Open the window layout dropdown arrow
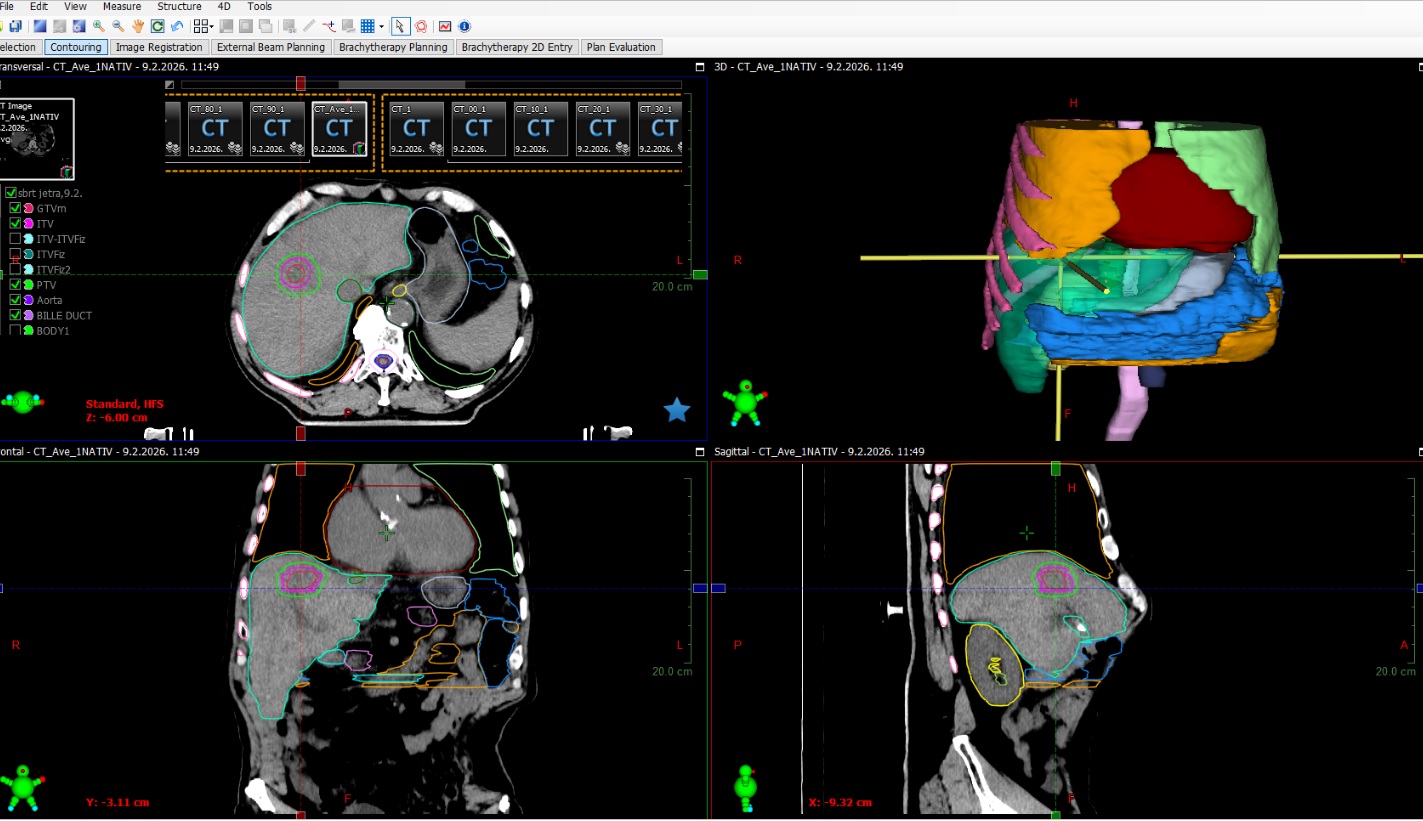Viewport: 1423px width, 821px height. pyautogui.click(x=211, y=26)
